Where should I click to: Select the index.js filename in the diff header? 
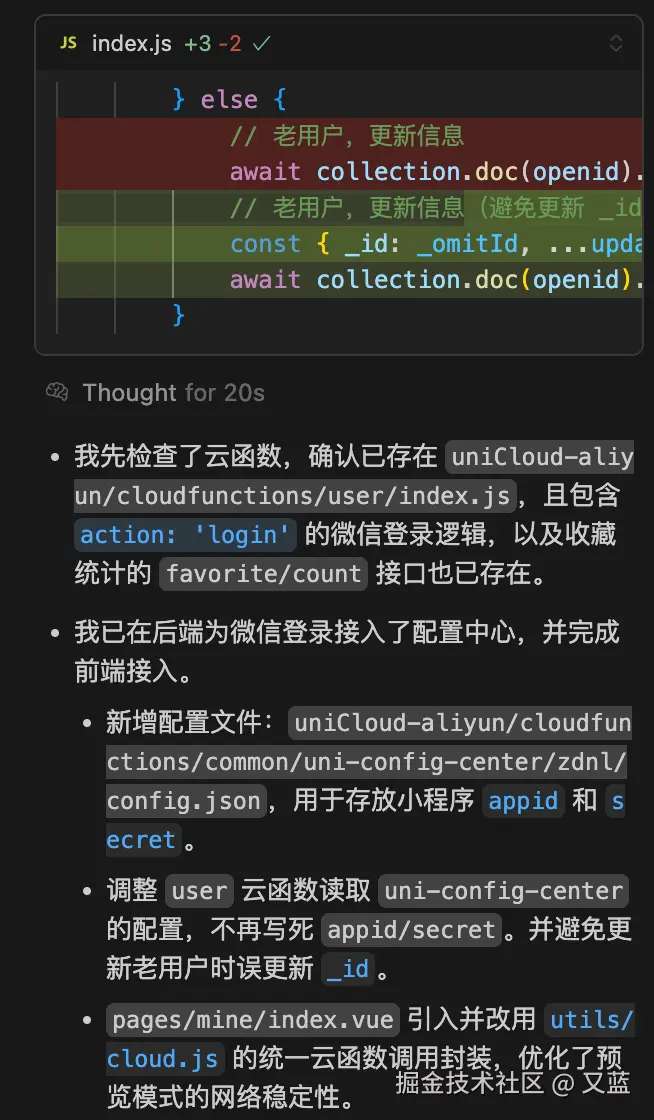[x=132, y=43]
